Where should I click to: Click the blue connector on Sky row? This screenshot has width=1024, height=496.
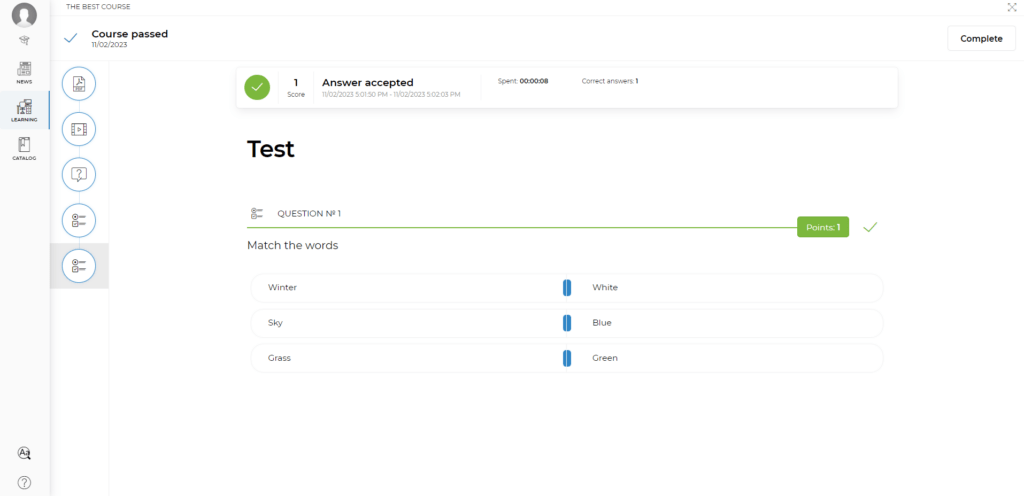coord(567,322)
